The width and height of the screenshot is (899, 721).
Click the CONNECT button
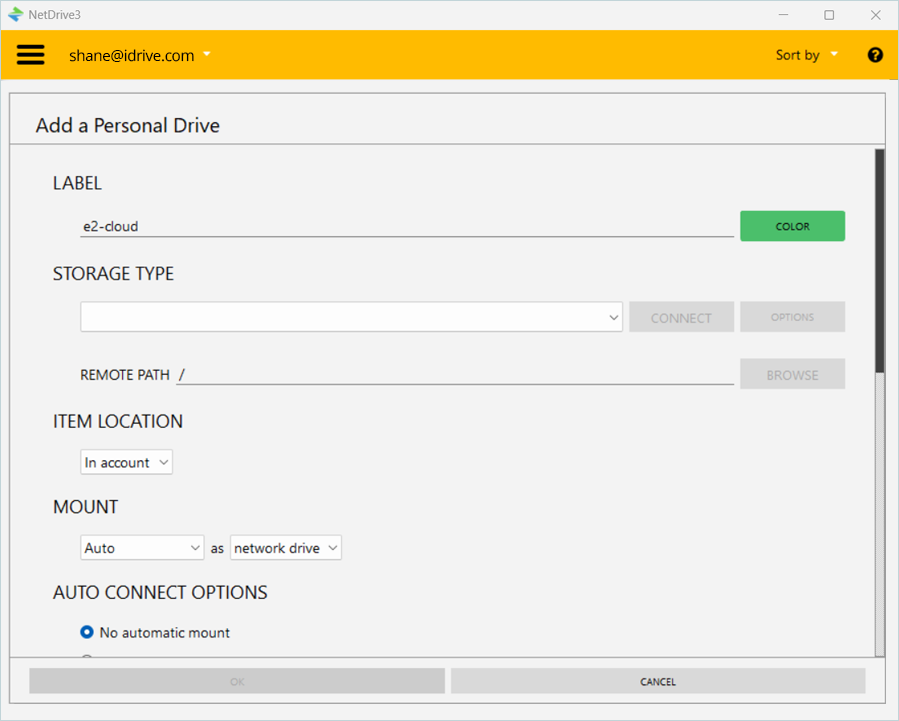[x=681, y=317]
